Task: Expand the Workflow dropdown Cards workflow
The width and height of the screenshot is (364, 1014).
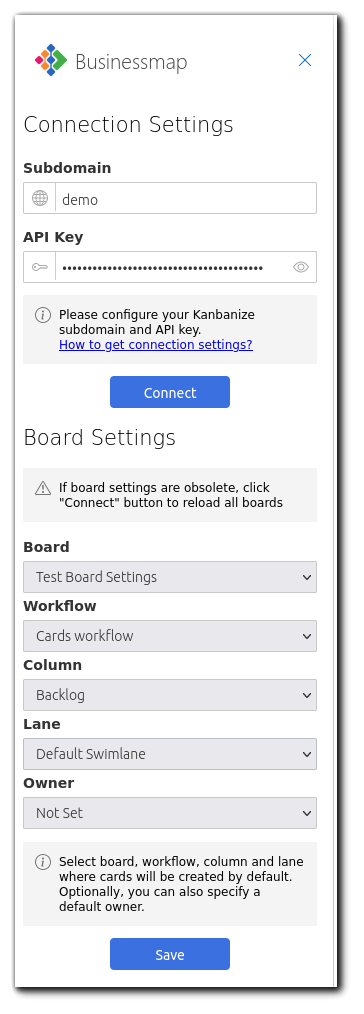Action: pos(170,636)
